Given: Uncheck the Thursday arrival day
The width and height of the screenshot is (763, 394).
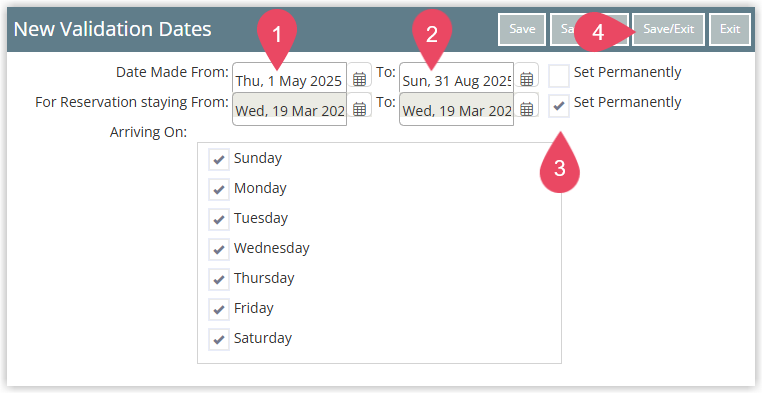Looking at the screenshot, I should click(219, 280).
